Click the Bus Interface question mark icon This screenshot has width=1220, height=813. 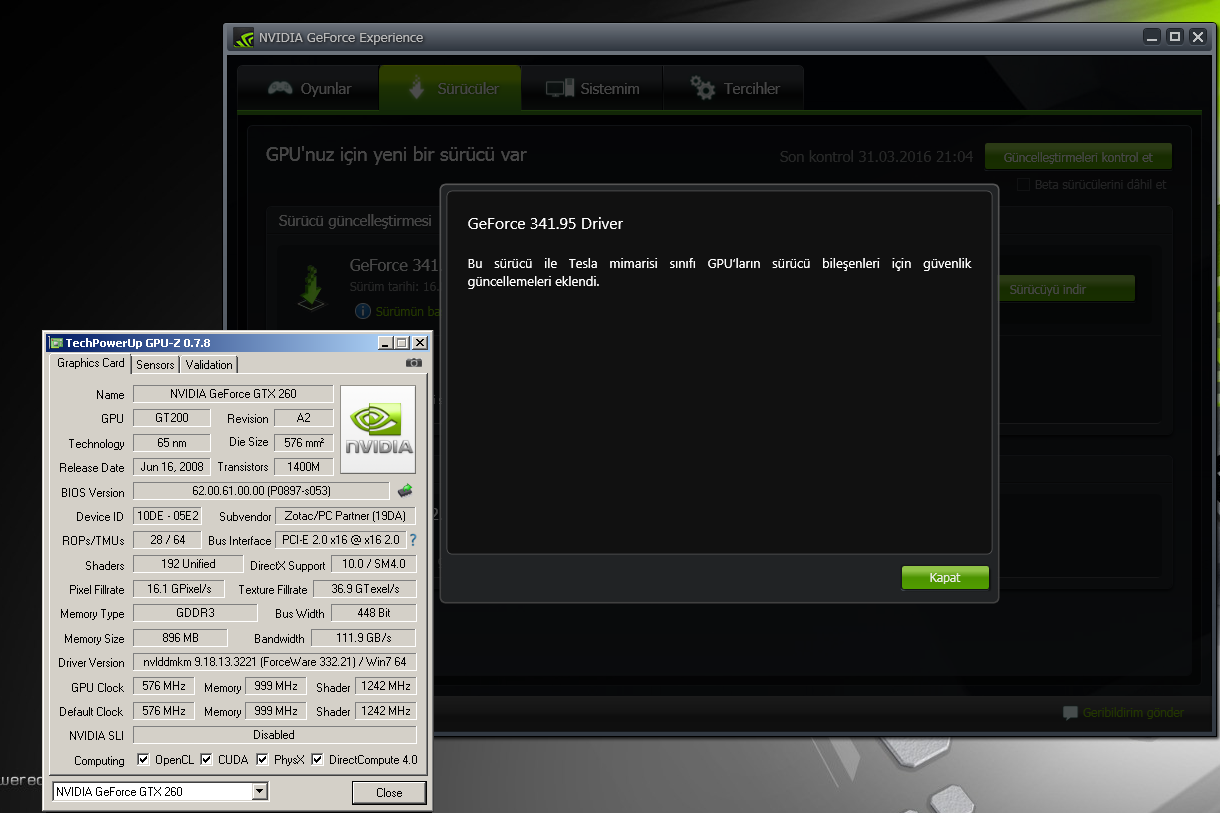pos(412,540)
